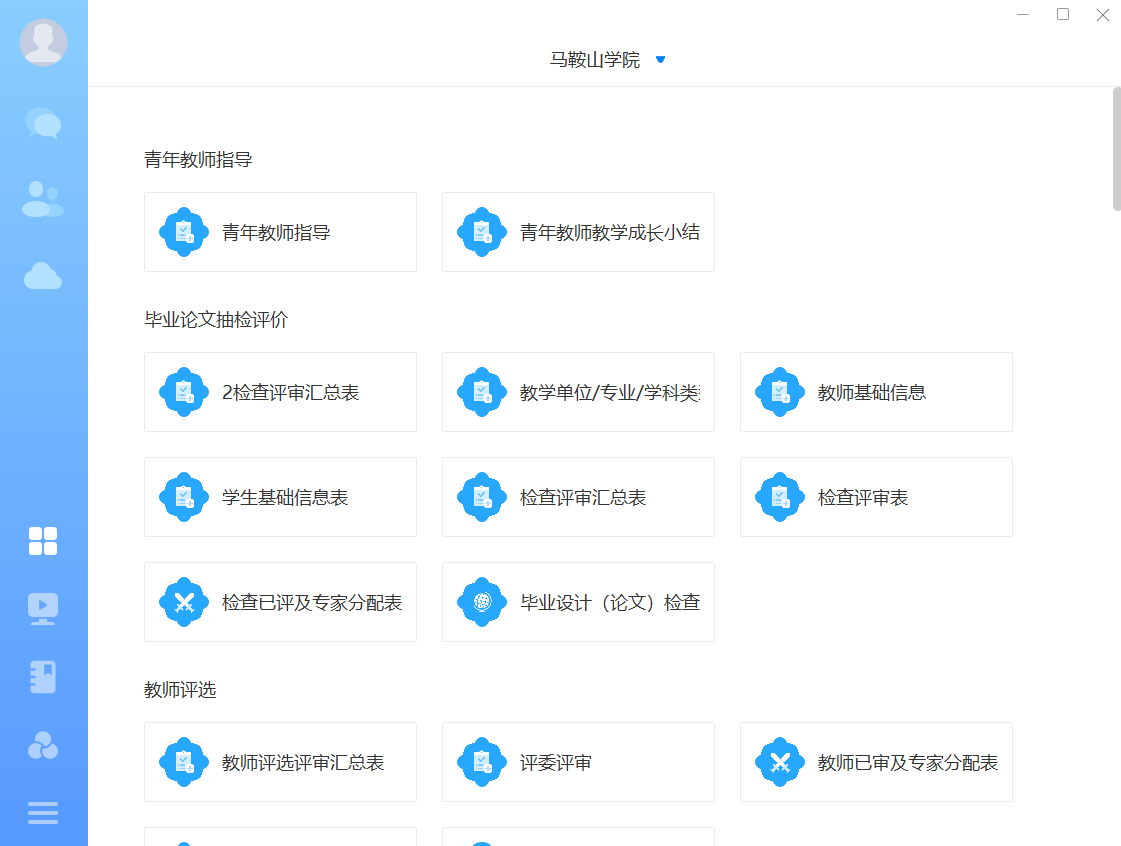Open 教师评选评审汇总表 entry
This screenshot has width=1121, height=846.
click(280, 762)
